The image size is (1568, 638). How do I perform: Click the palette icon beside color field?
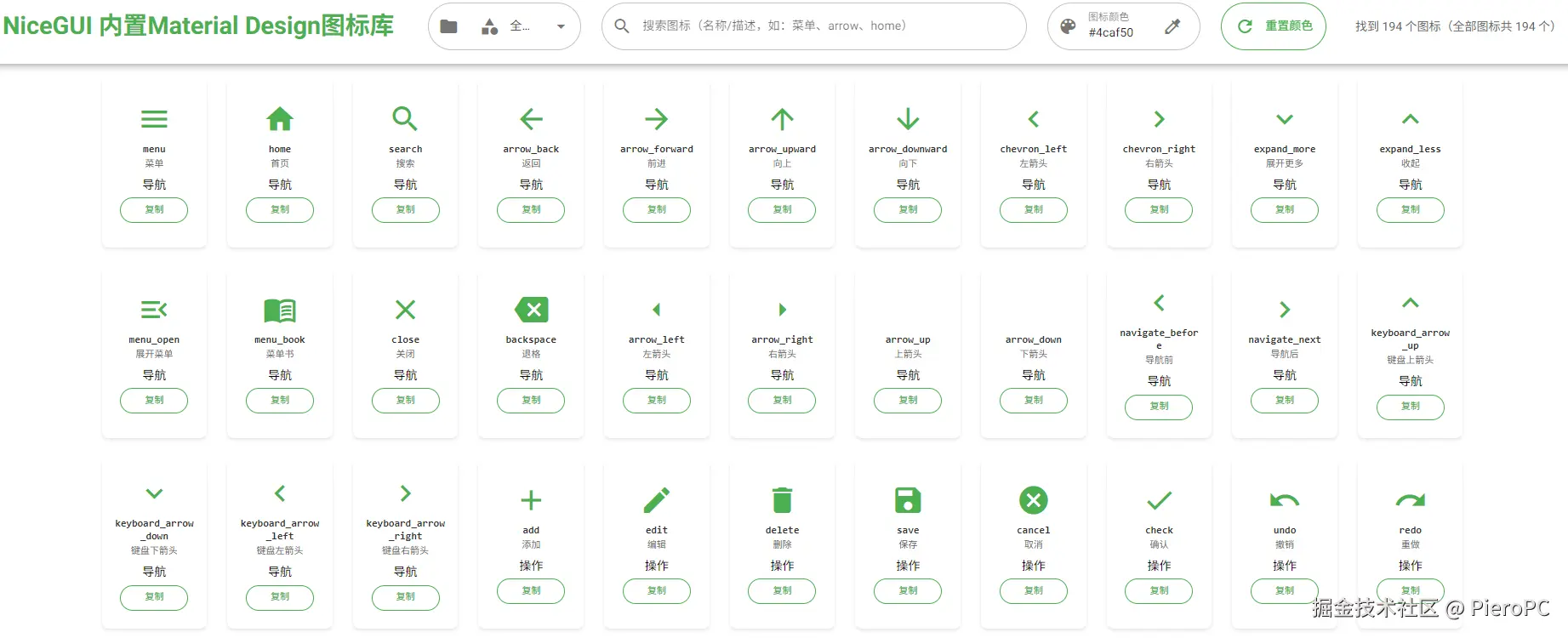tap(1068, 26)
